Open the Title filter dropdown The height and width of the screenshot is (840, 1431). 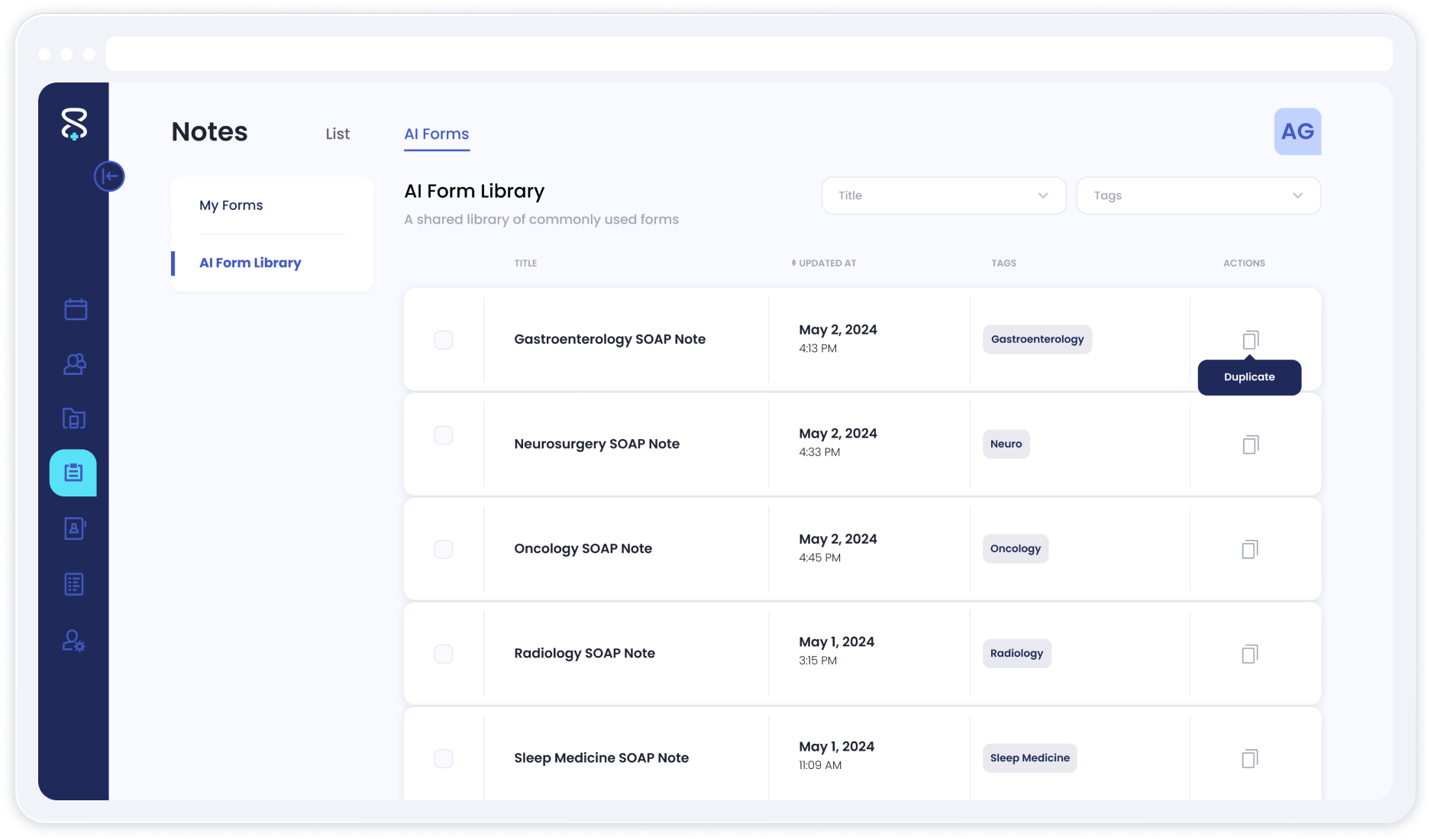pyautogui.click(x=943, y=195)
